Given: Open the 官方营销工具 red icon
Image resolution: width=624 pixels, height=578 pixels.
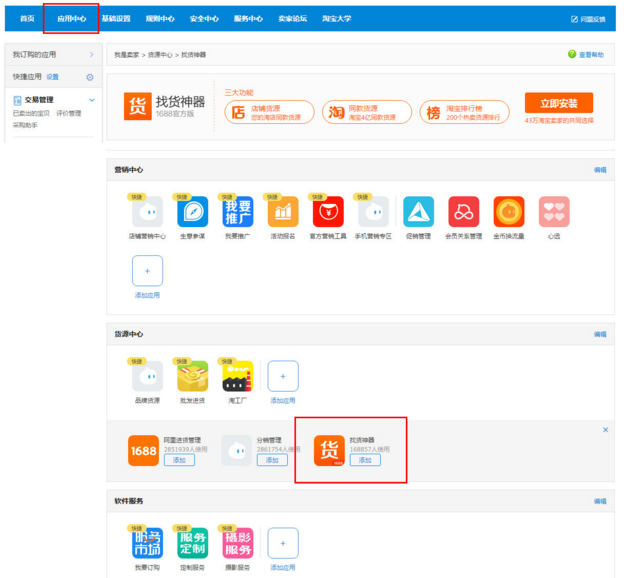Looking at the screenshot, I should [x=328, y=212].
